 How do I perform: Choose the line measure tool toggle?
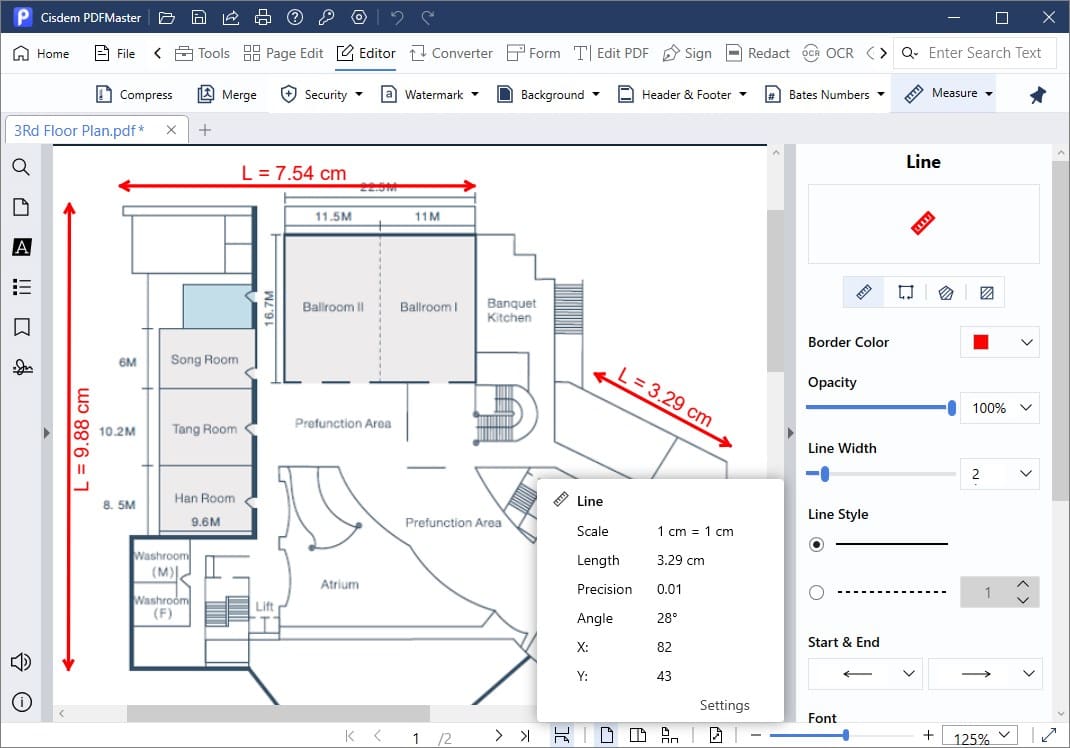point(864,293)
